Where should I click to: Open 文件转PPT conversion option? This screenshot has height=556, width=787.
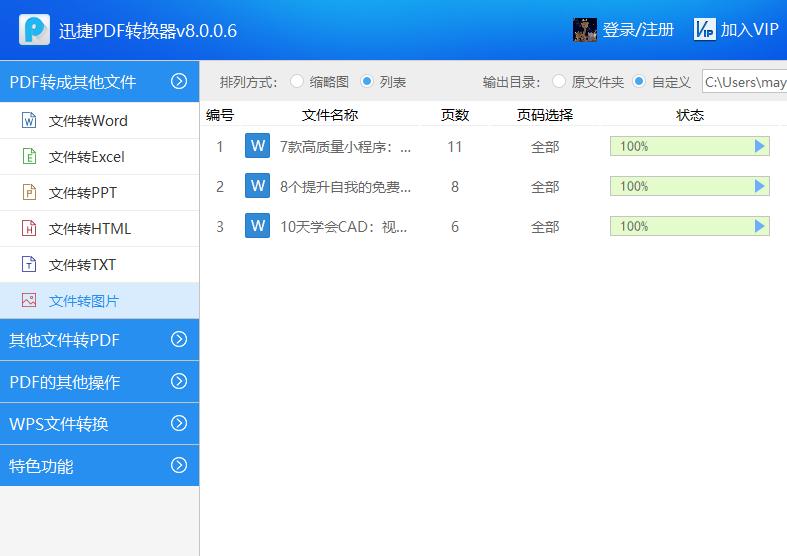[99, 193]
